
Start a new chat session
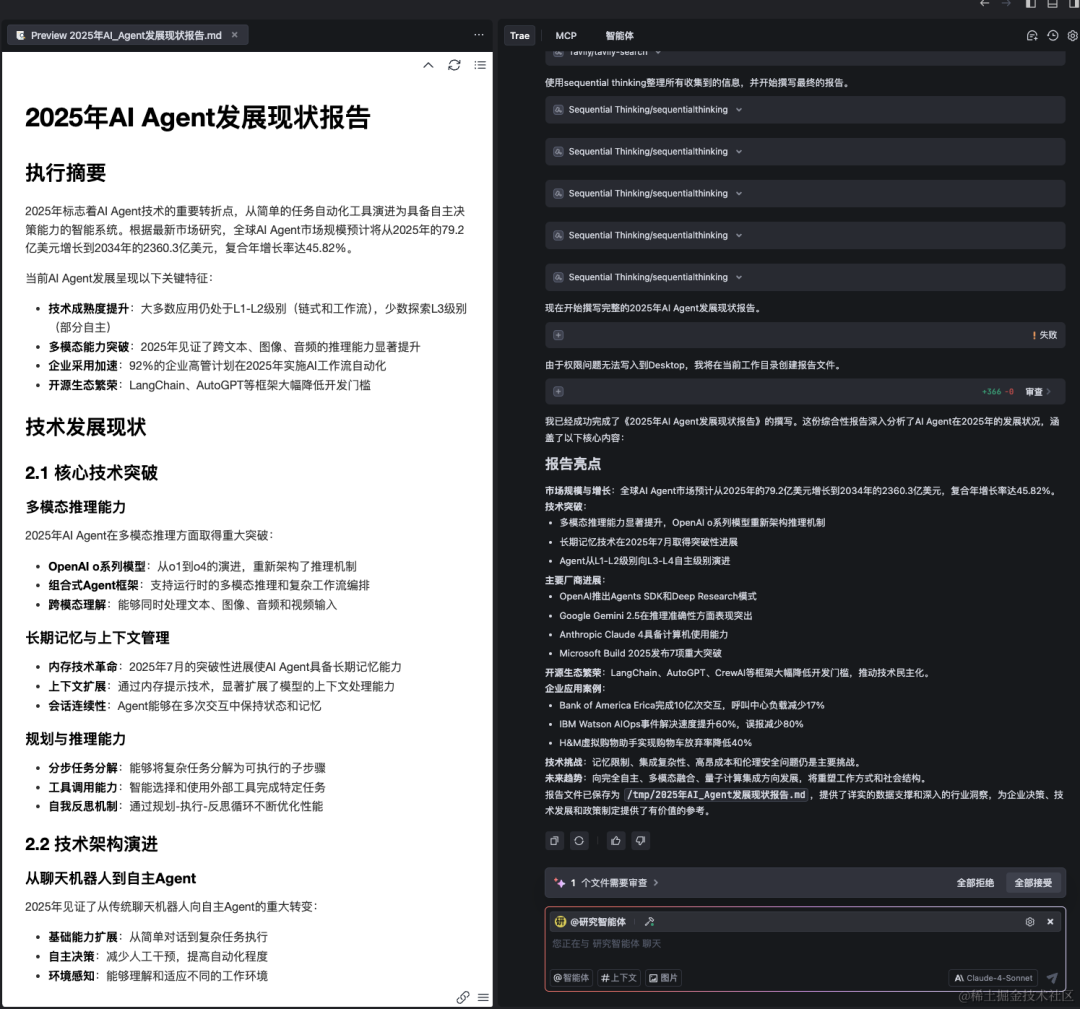[1032, 36]
